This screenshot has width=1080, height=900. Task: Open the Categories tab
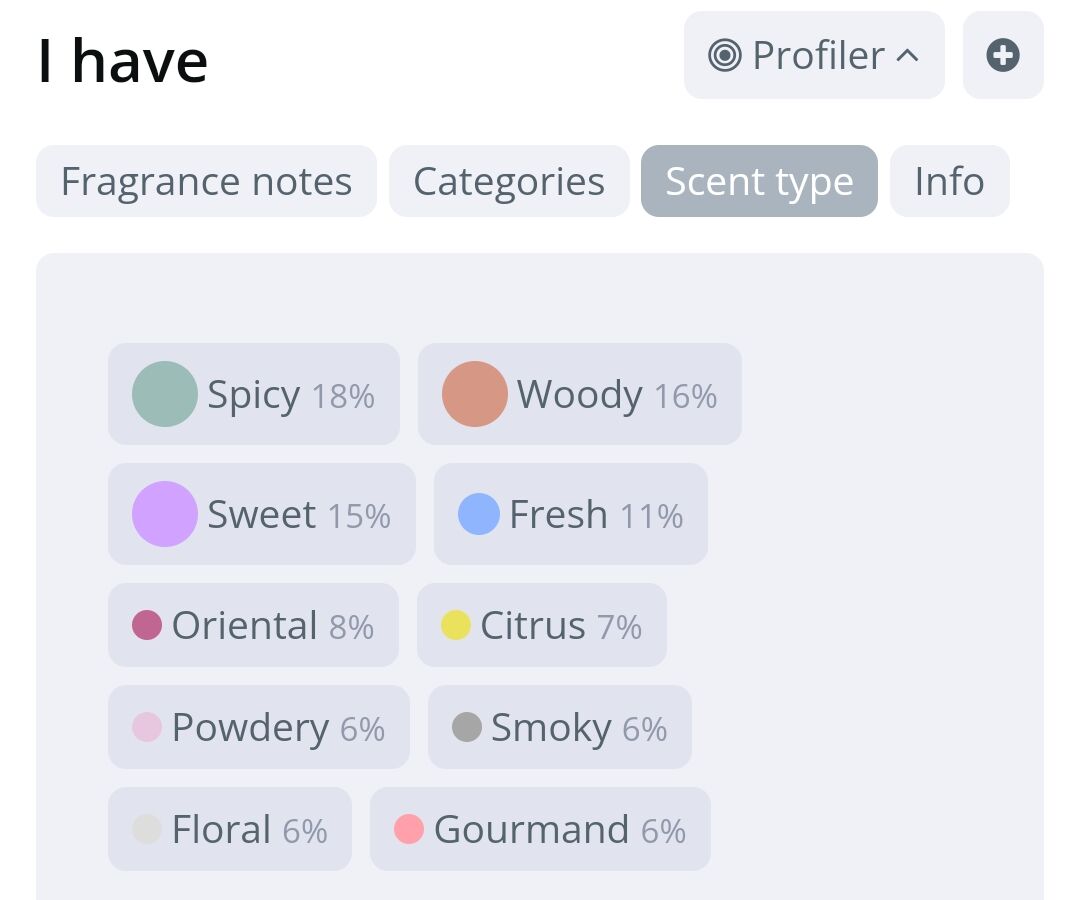(509, 181)
